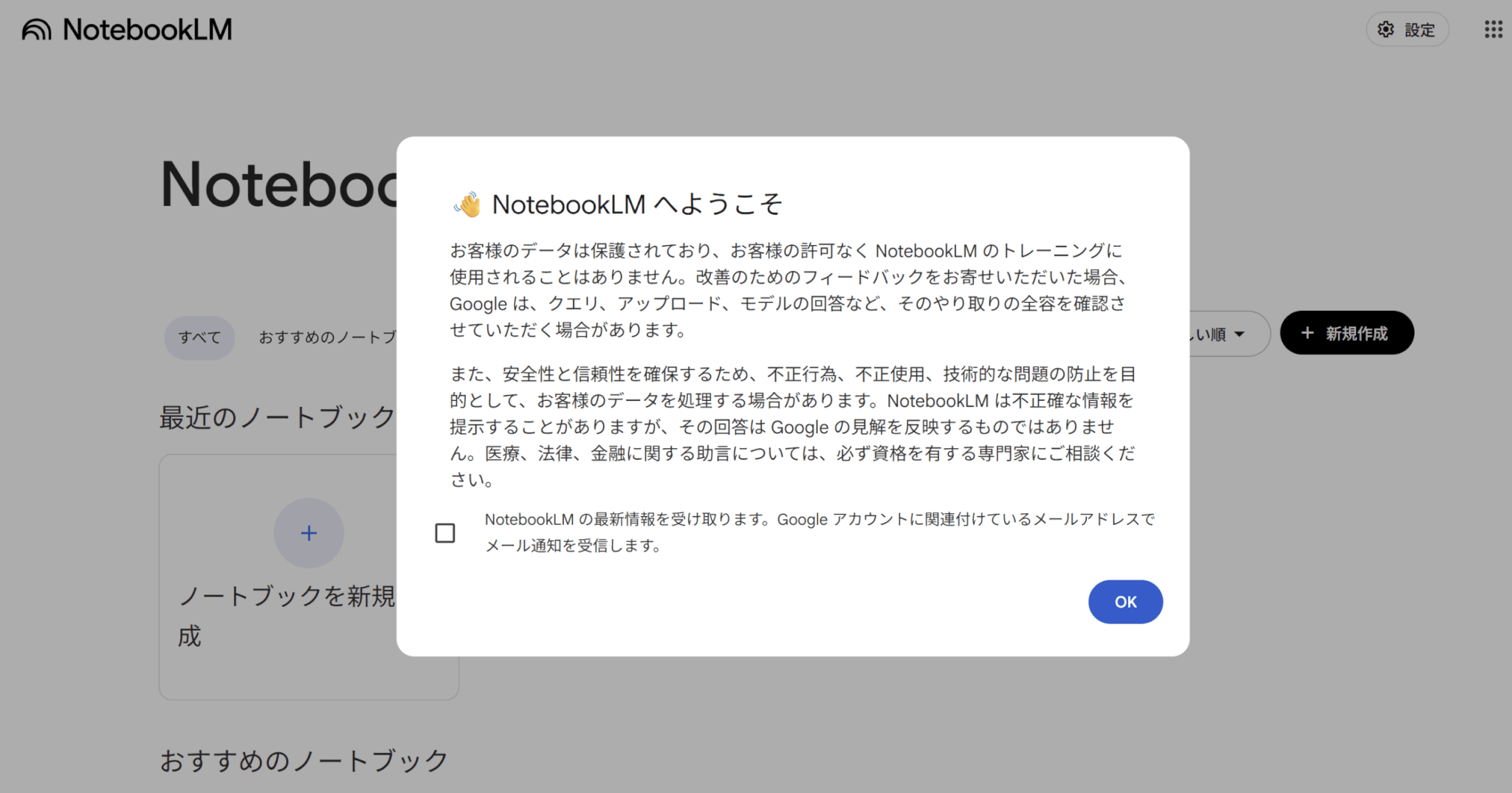Open the 設定 button label
This screenshot has width=1512, height=793.
pos(1419,30)
